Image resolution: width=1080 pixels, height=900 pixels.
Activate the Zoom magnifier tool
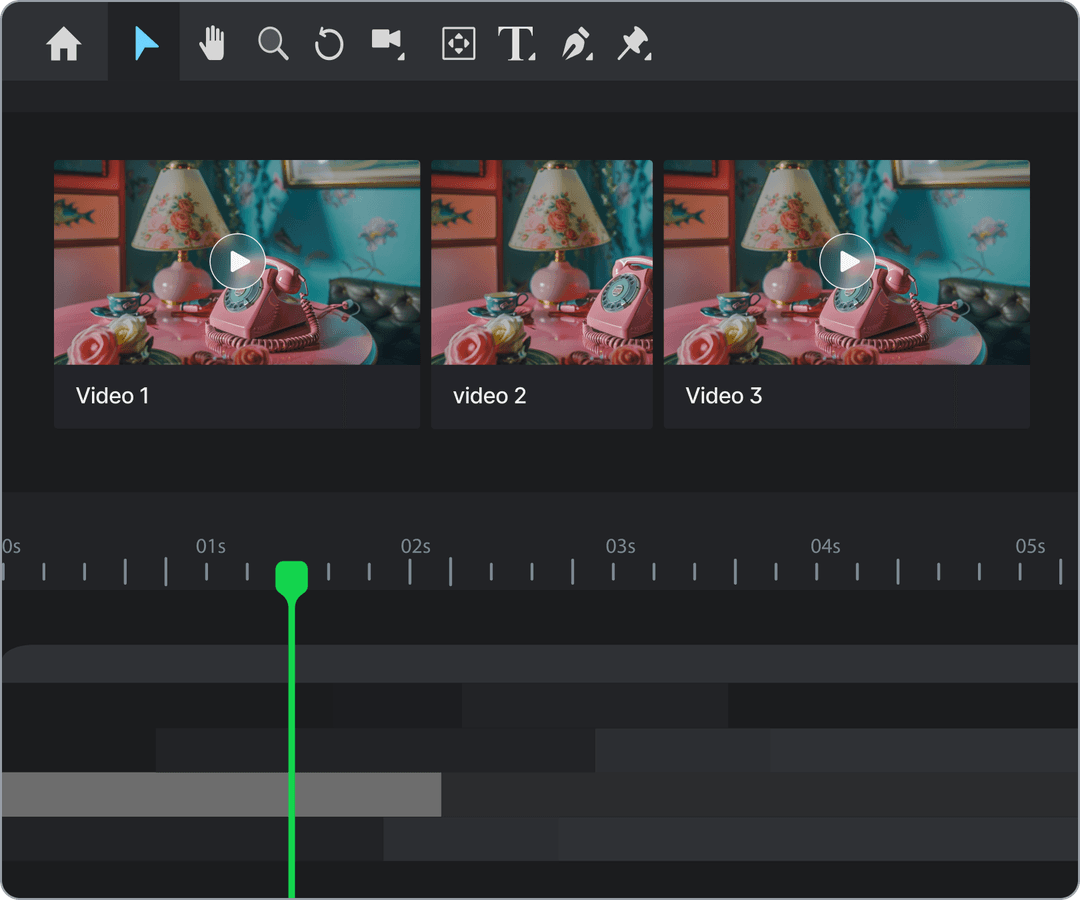pos(273,43)
